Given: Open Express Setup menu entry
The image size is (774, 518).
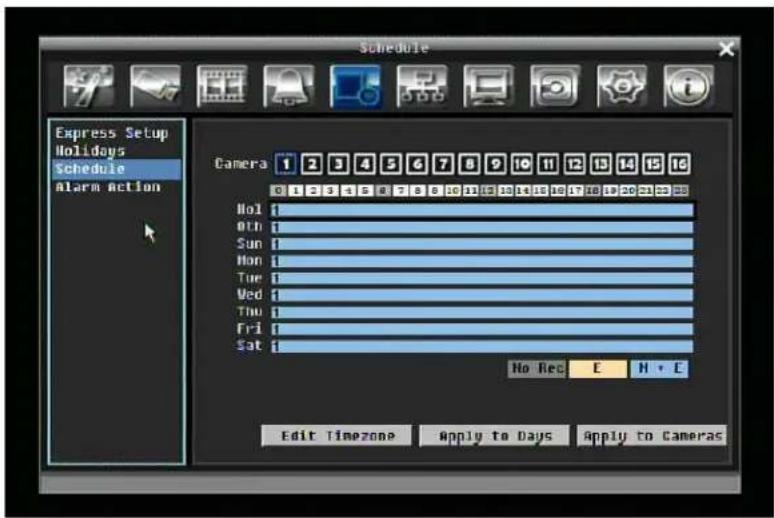Looking at the screenshot, I should 112,133.
